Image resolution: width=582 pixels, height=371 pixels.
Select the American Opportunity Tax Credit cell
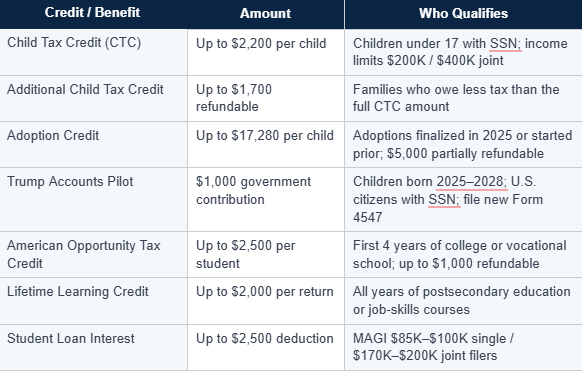[94, 255]
